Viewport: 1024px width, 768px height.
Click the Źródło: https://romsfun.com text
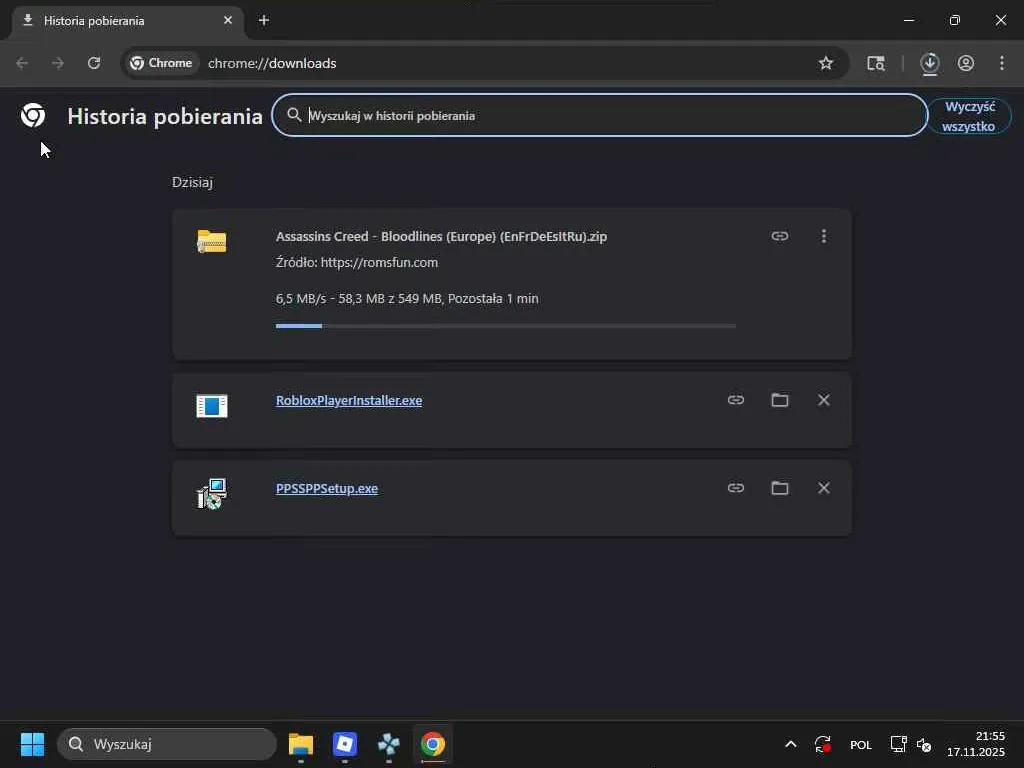click(x=357, y=263)
